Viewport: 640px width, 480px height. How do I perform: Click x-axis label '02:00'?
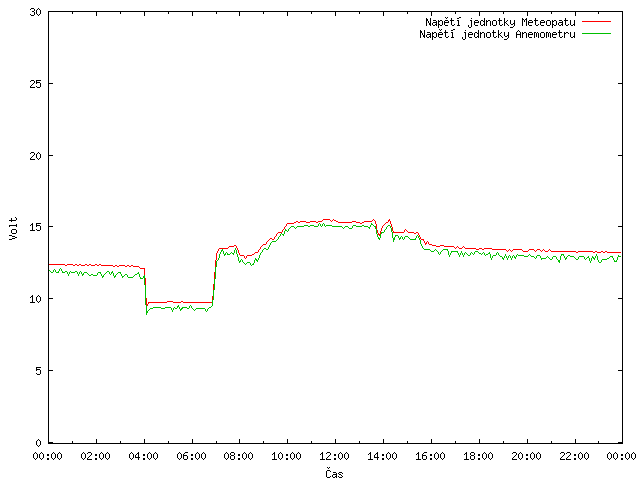[96, 456]
